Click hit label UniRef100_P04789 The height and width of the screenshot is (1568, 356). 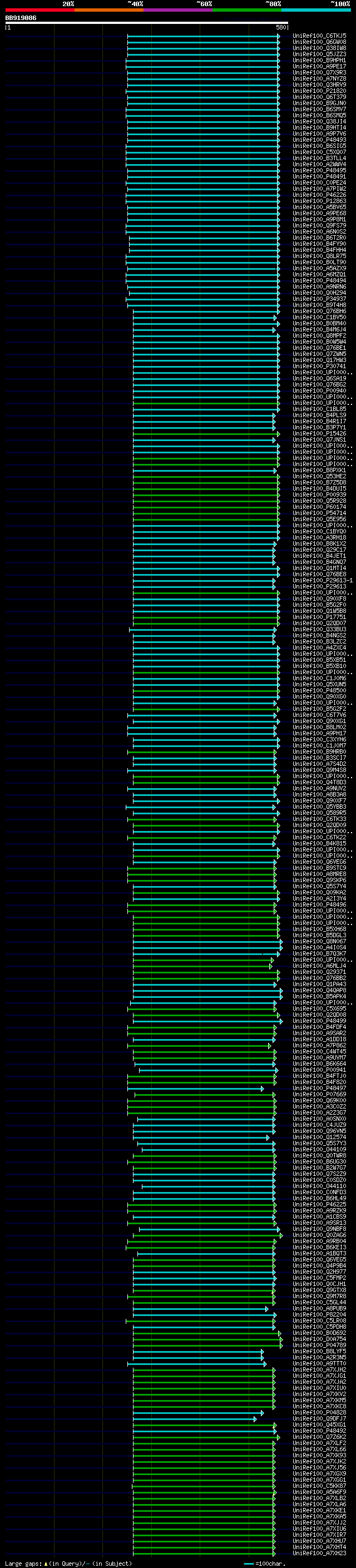pyautogui.click(x=319, y=1345)
